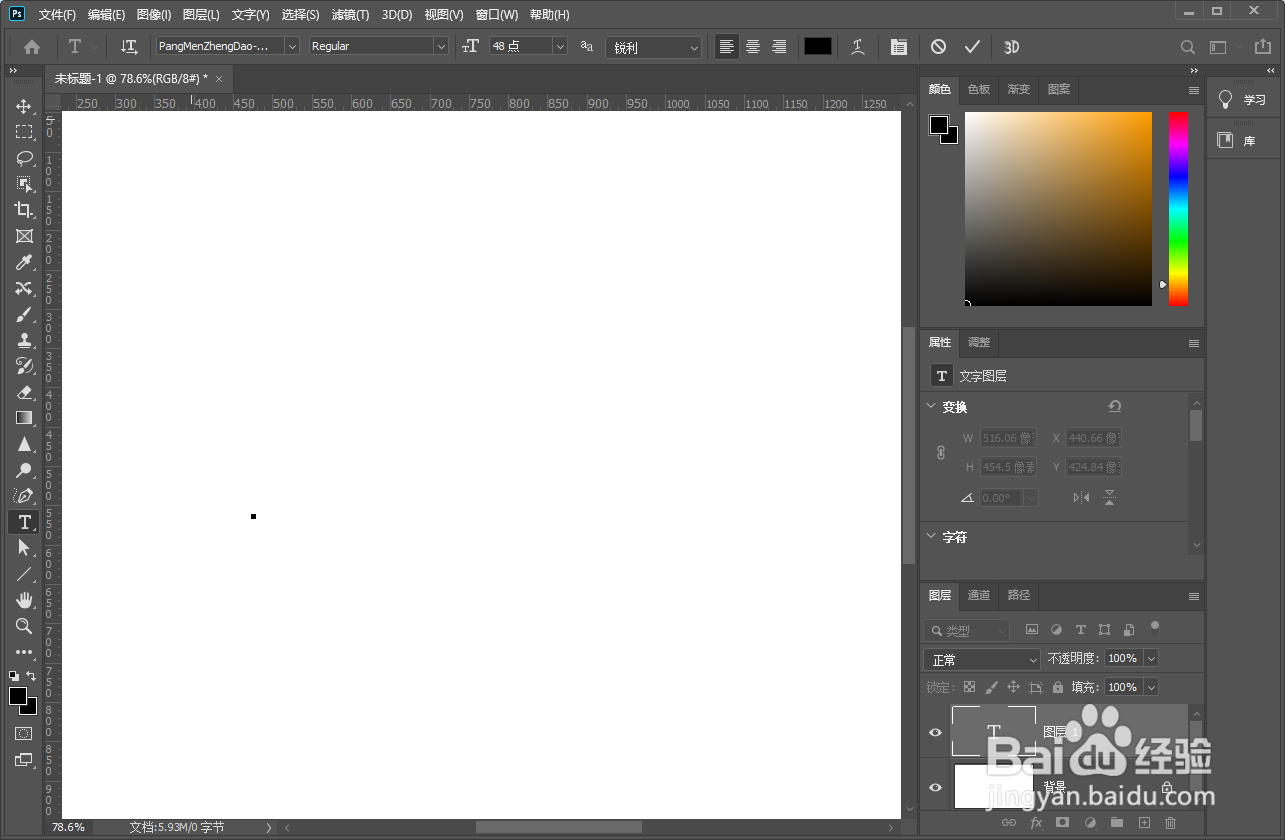Select the Pen tool
The width and height of the screenshot is (1285, 840).
coord(24,496)
